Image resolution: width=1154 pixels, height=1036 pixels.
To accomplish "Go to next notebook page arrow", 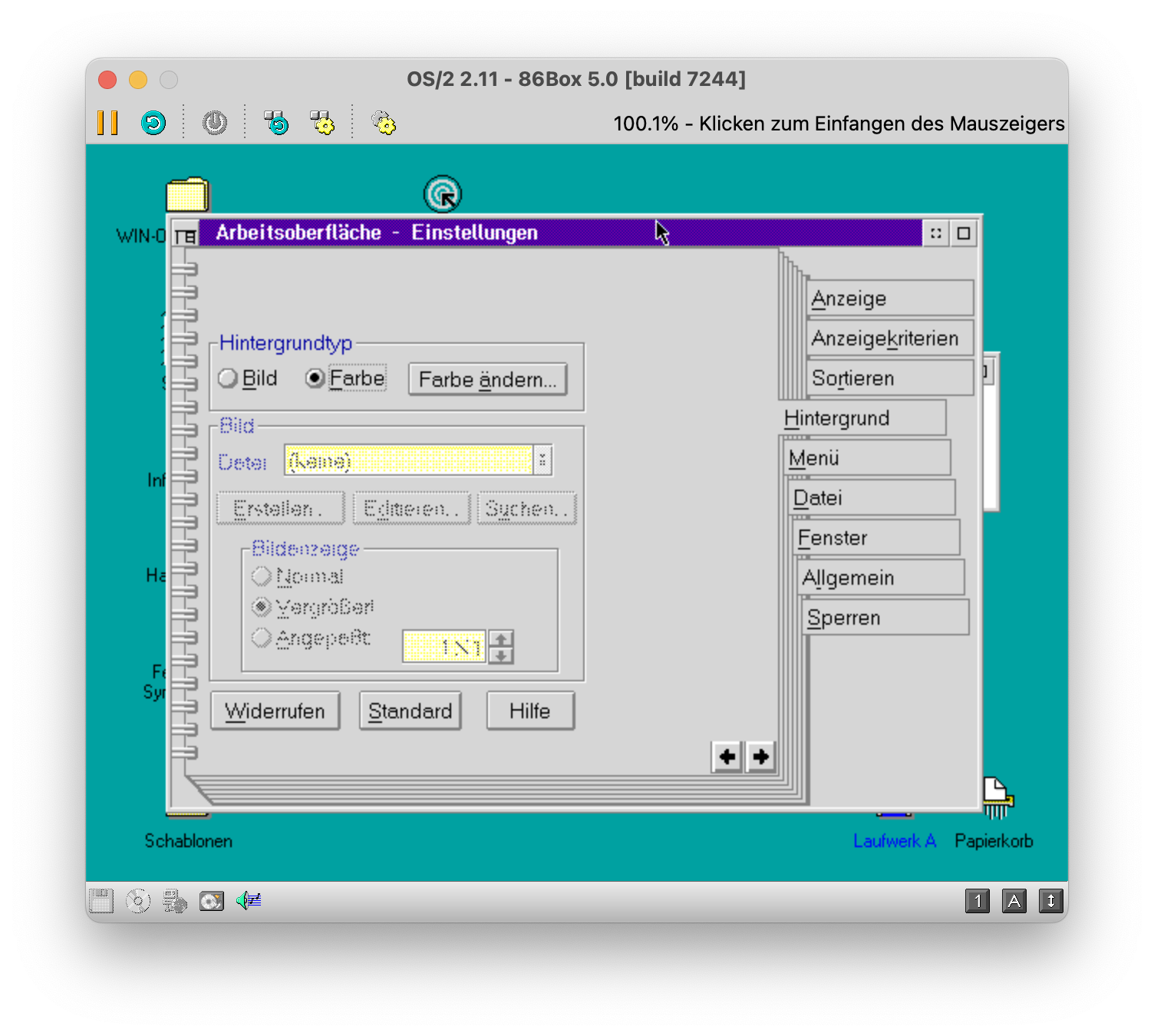I will click(x=760, y=757).
